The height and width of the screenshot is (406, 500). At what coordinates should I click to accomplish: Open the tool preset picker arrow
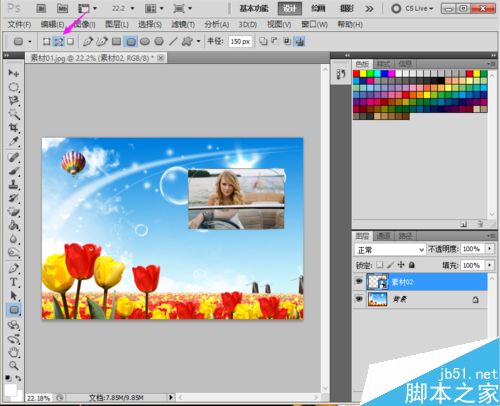(x=30, y=42)
